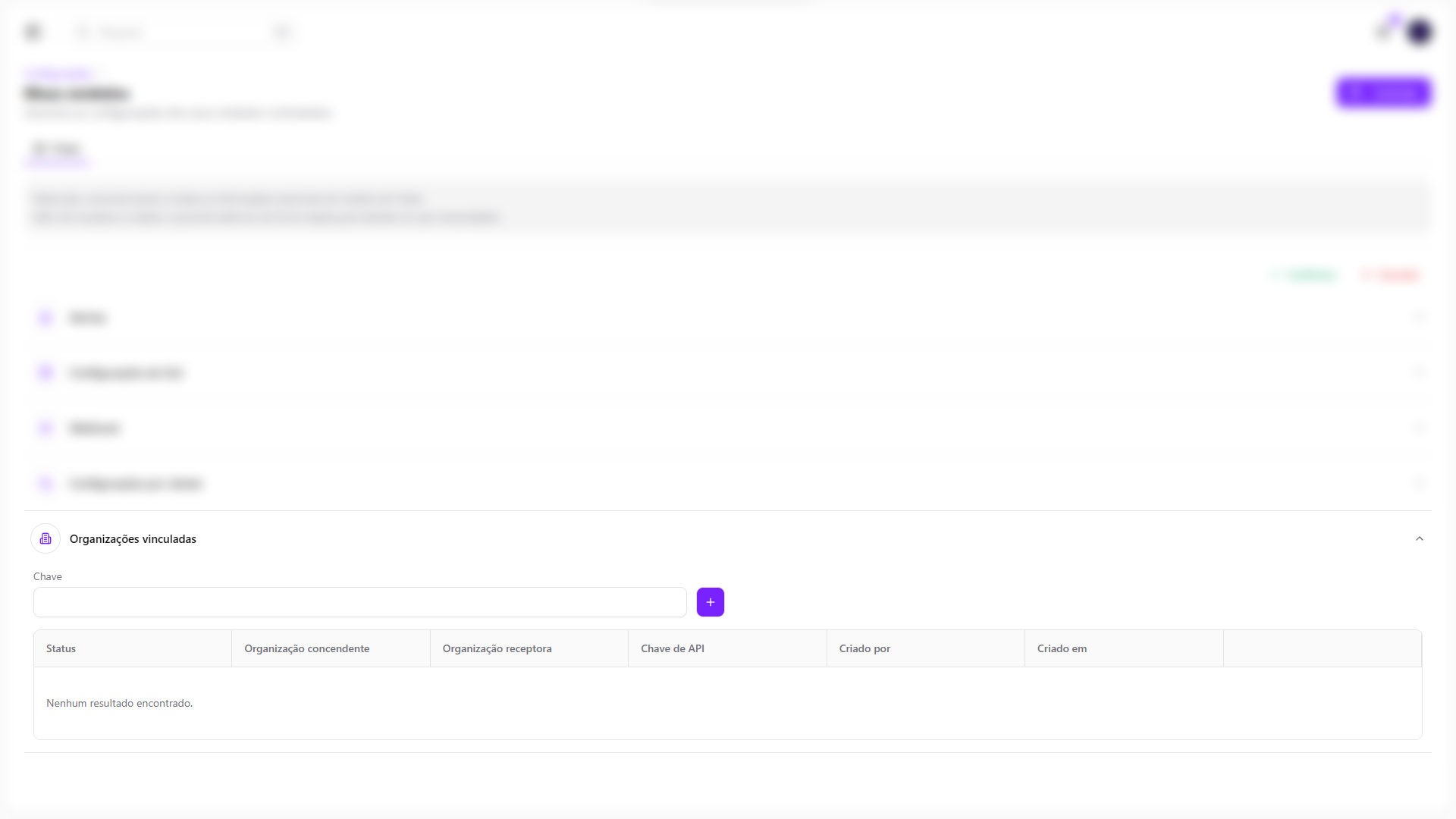Click the green text action button
Viewport: 1456px width, 819px height.
tap(1304, 275)
